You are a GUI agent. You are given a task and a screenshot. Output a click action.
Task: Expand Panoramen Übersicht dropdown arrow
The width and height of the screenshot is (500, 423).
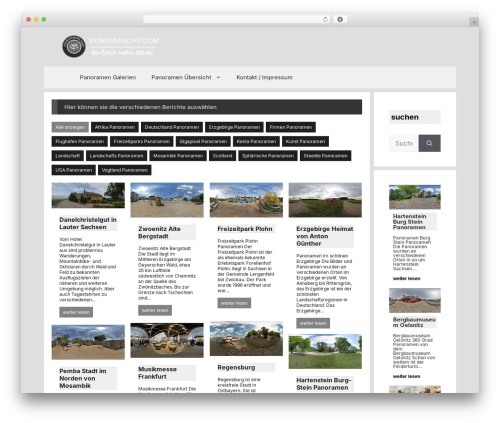click(x=218, y=77)
